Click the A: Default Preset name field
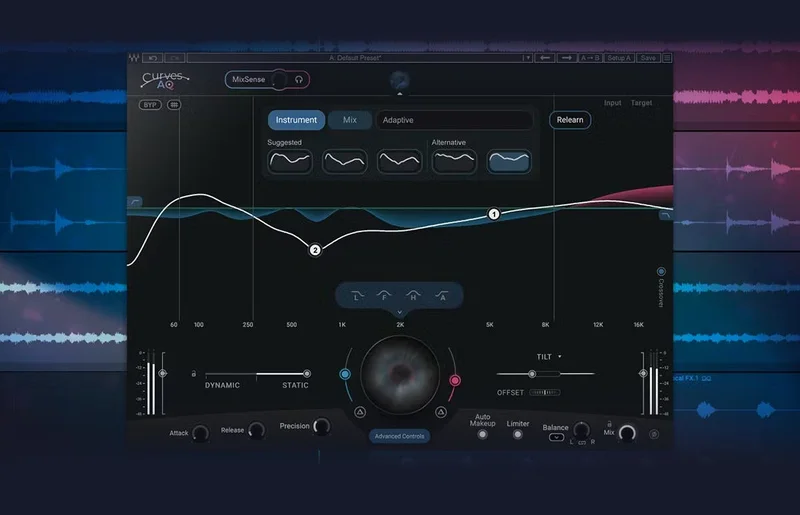The width and height of the screenshot is (800, 515). [355, 58]
